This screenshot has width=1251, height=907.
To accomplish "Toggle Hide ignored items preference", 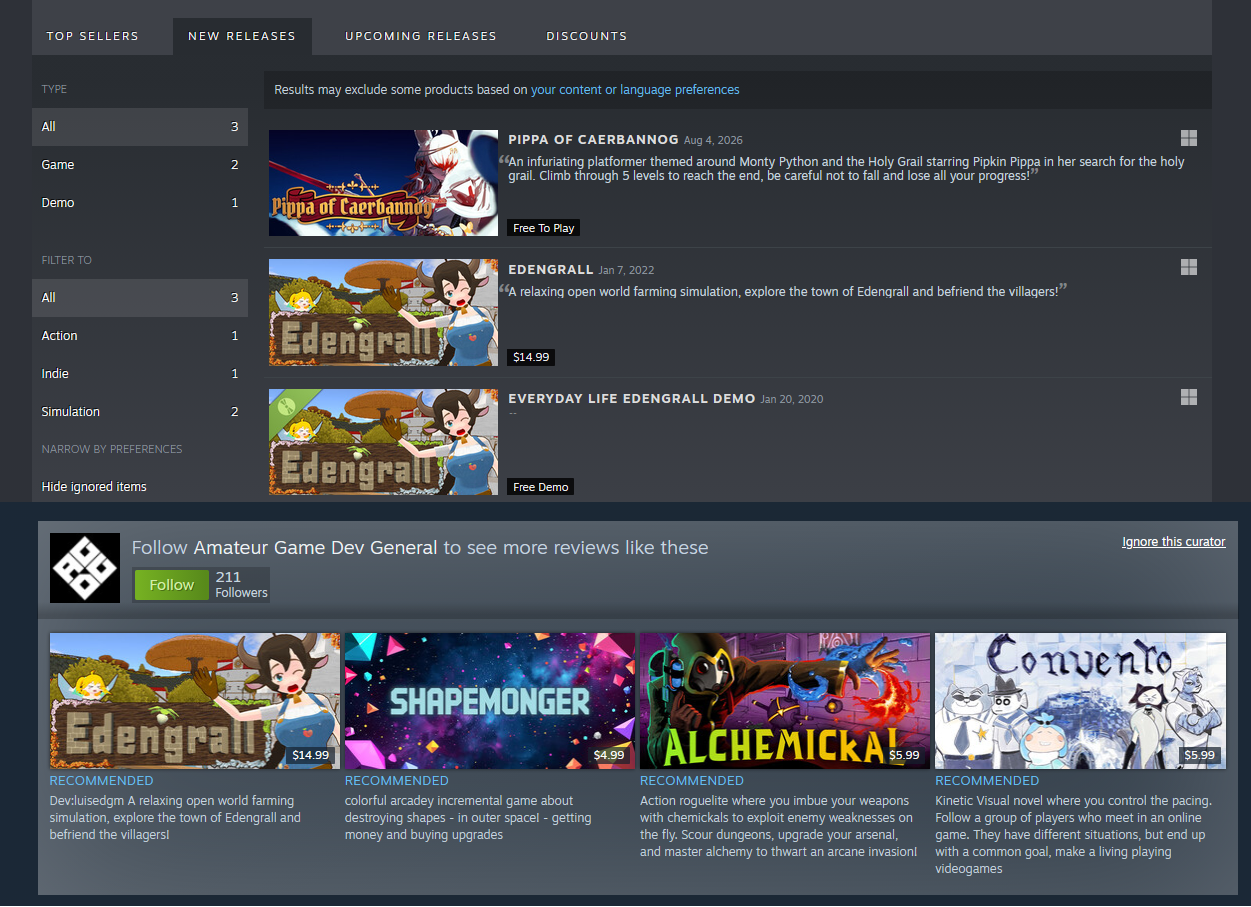I will coord(94,487).
